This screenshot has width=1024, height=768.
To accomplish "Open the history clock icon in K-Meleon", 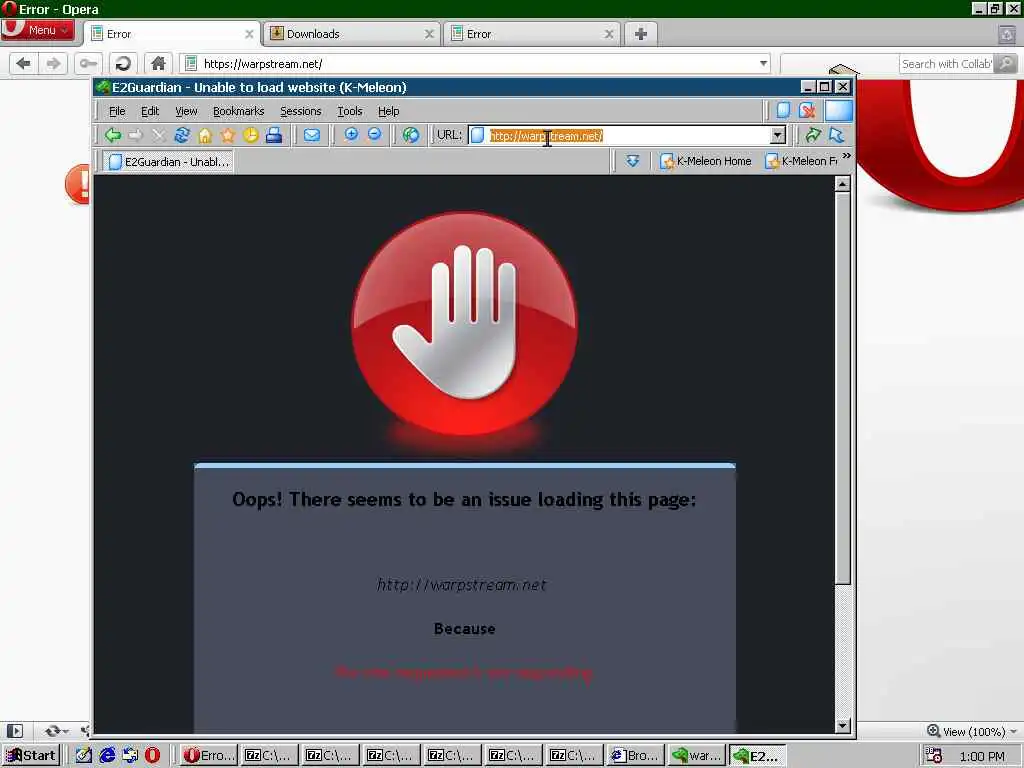I will pos(251,135).
